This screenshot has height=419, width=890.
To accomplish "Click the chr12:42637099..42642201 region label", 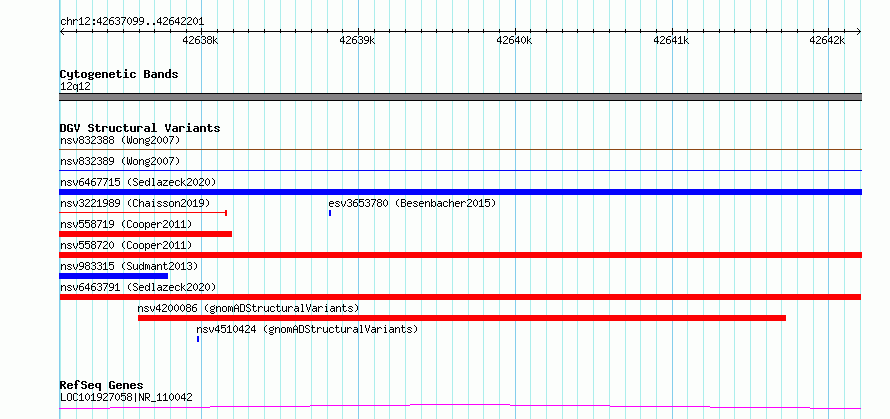I will [x=132, y=22].
